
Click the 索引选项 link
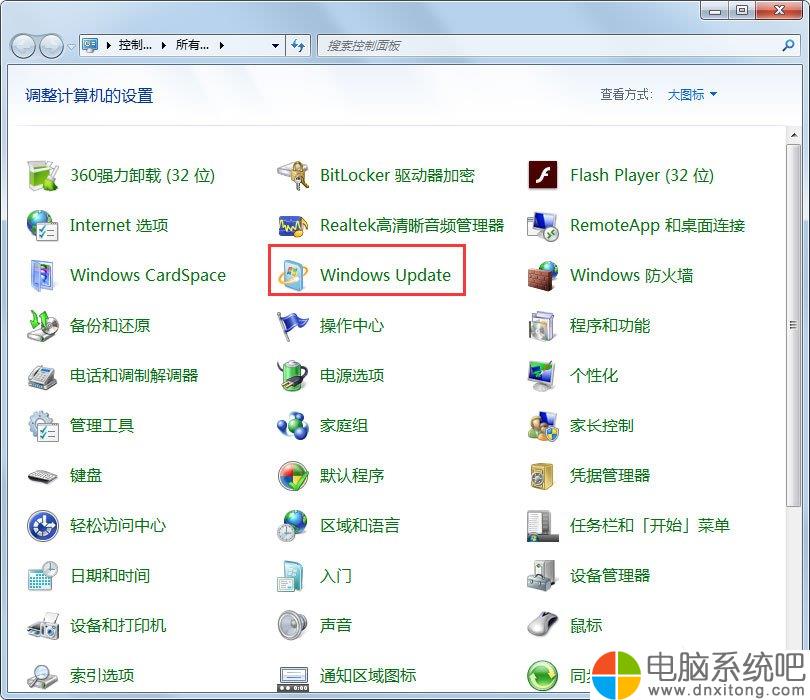click(102, 676)
